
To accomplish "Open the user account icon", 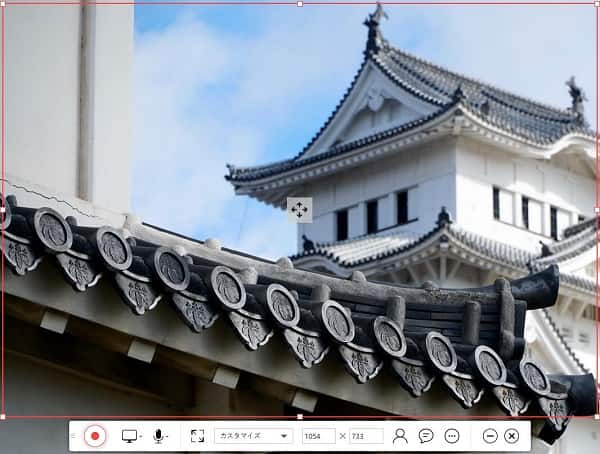I will click(x=400, y=436).
